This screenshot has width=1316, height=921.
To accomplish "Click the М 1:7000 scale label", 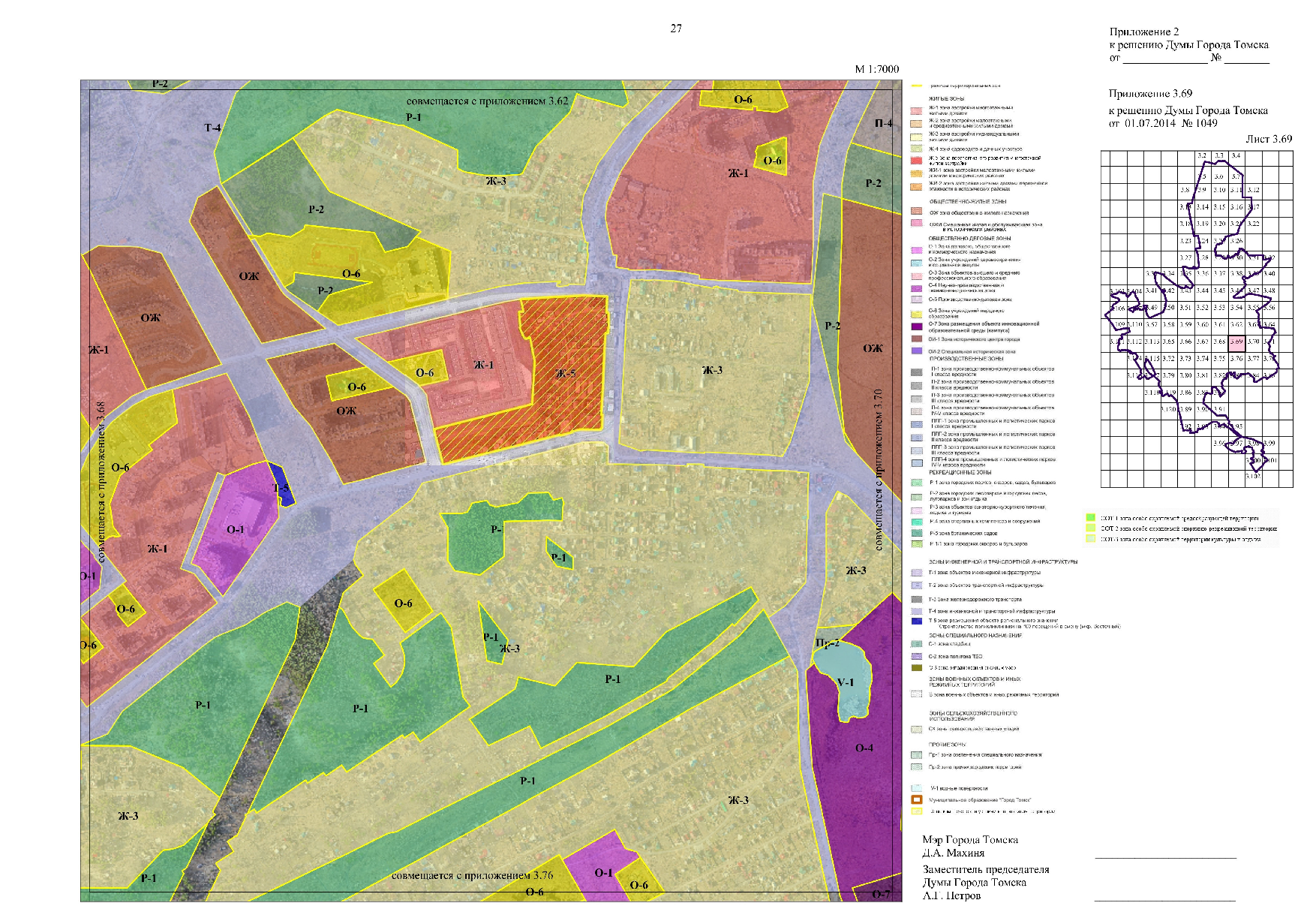I will [876, 69].
